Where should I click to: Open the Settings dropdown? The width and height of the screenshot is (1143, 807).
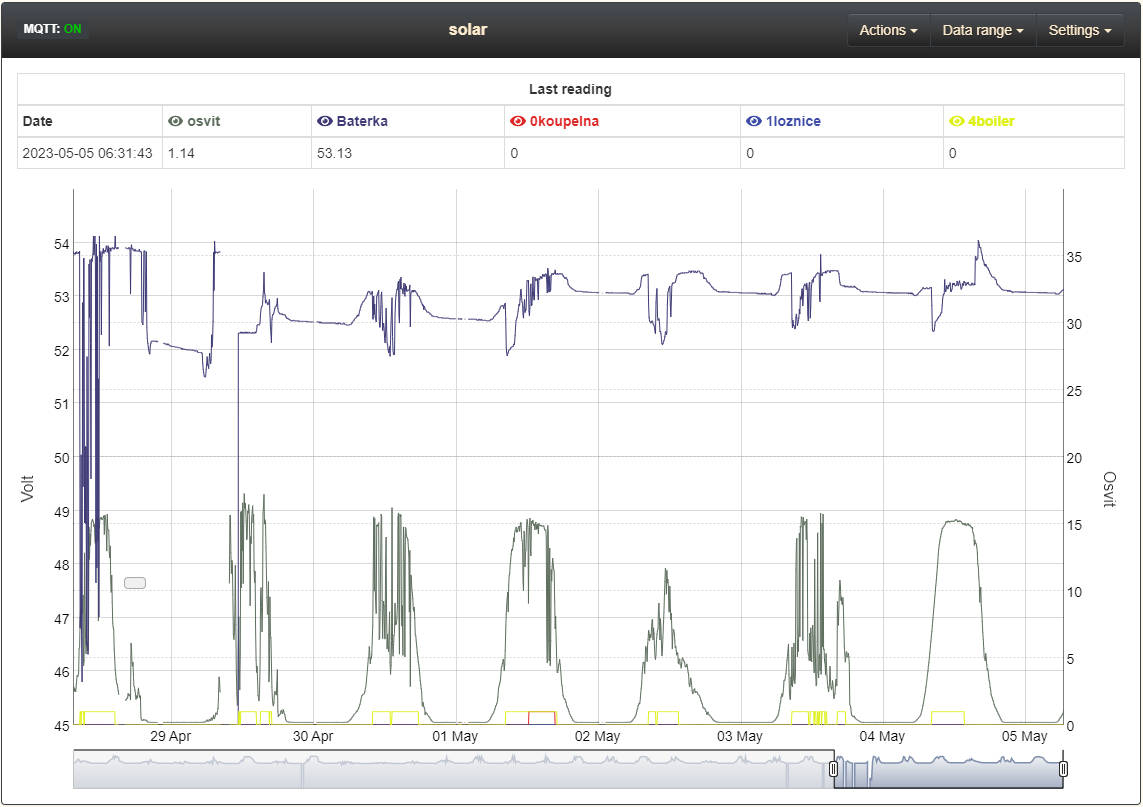(1079, 30)
